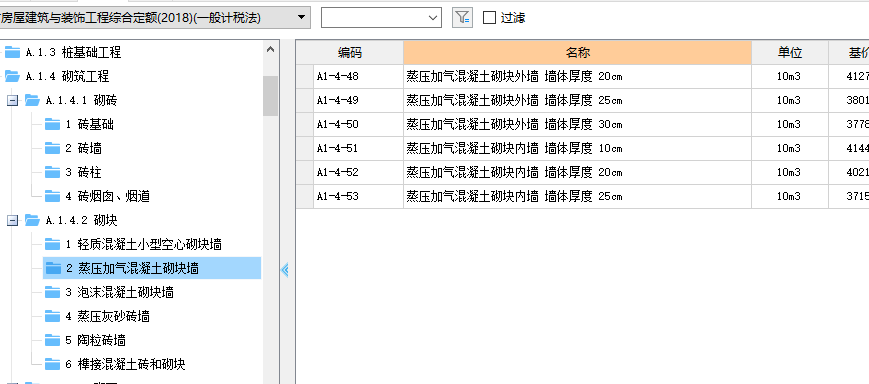869x384 pixels.
Task: Click name 蒸压加气混凝土砌块外墙 墙体厚度 30cm
Action: pyautogui.click(x=577, y=125)
